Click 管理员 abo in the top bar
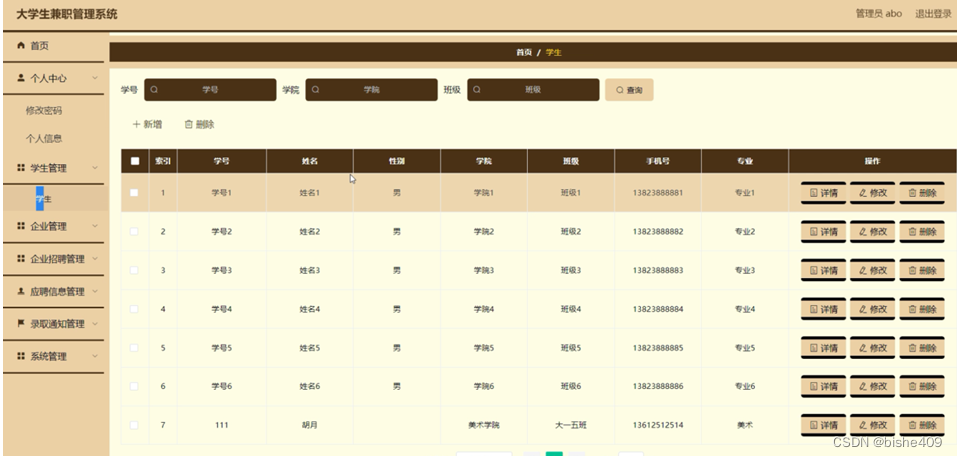Image resolution: width=957 pixels, height=457 pixels. pyautogui.click(x=879, y=14)
